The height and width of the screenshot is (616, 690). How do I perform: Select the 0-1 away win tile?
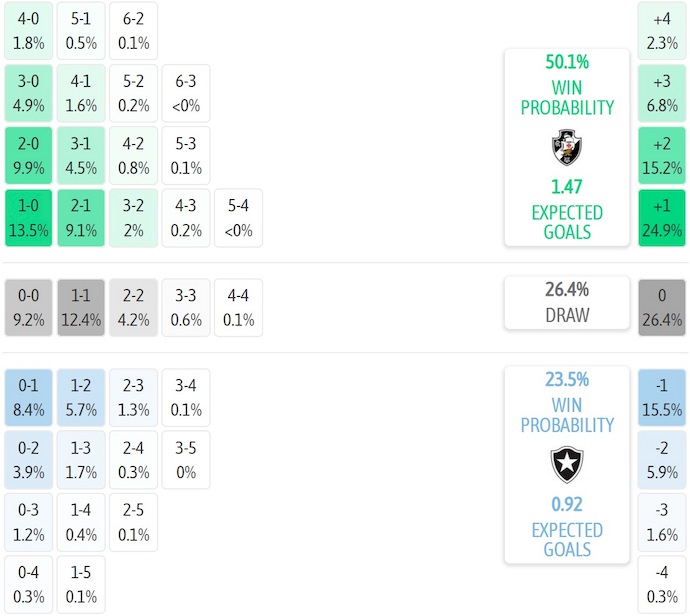click(x=28, y=398)
